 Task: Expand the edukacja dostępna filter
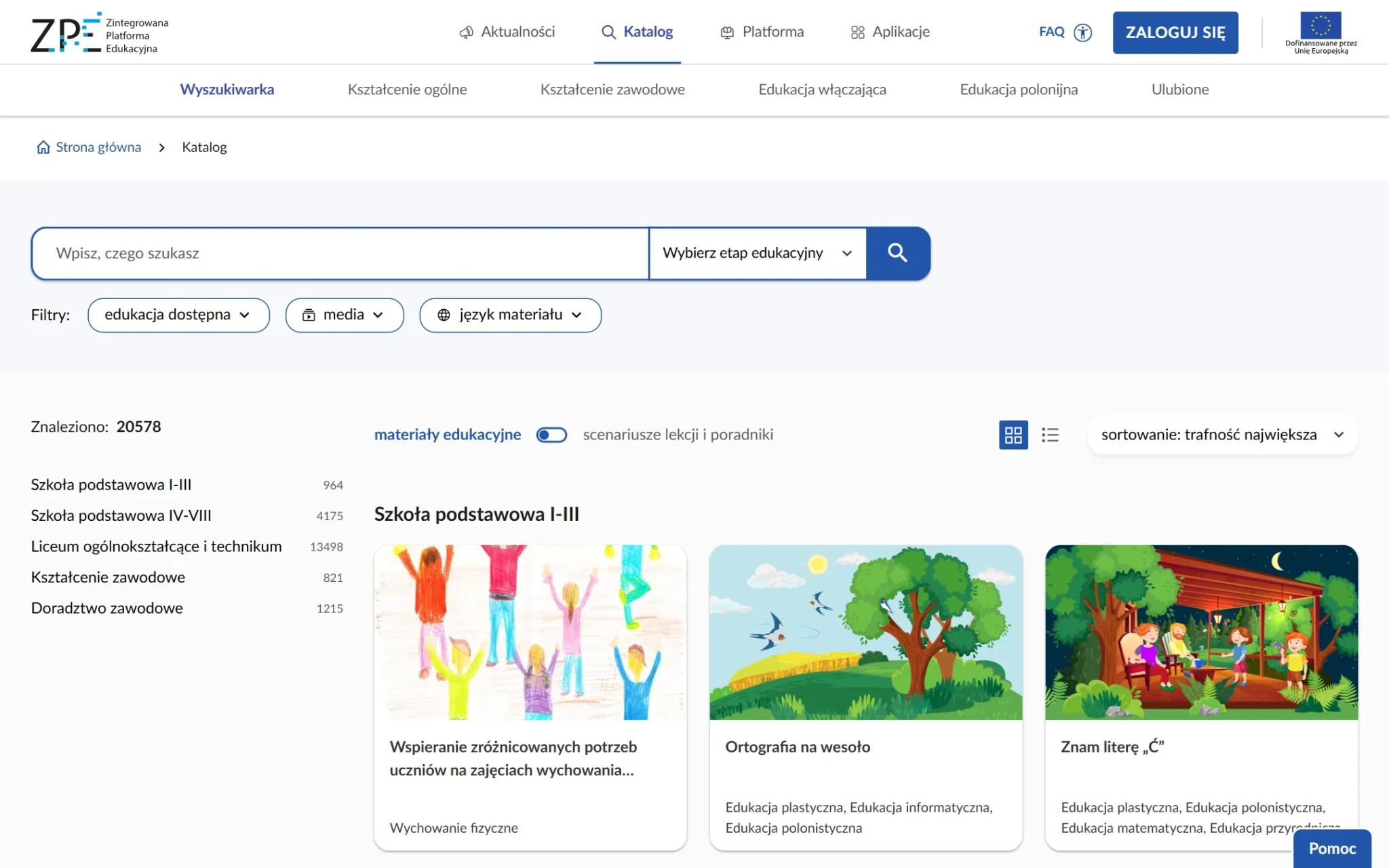(178, 315)
